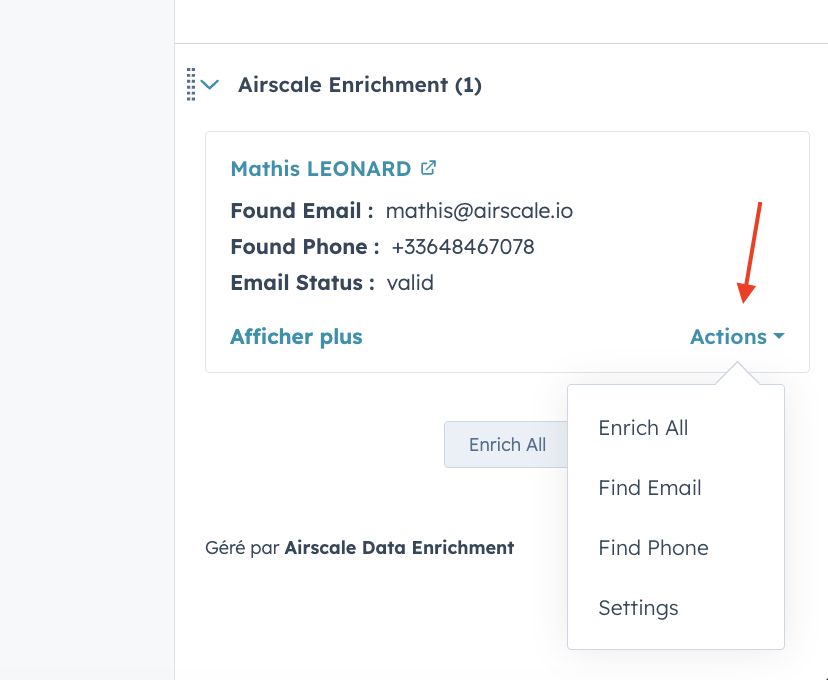The width and height of the screenshot is (828, 680).
Task: Click the phone number +33648467078
Action: click(x=463, y=246)
